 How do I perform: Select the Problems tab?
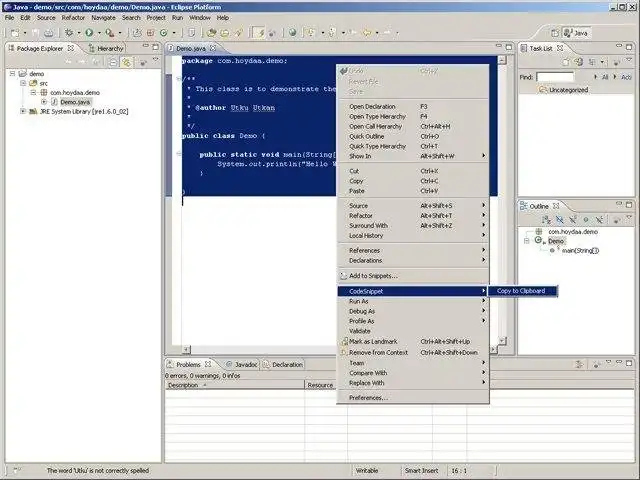188,364
